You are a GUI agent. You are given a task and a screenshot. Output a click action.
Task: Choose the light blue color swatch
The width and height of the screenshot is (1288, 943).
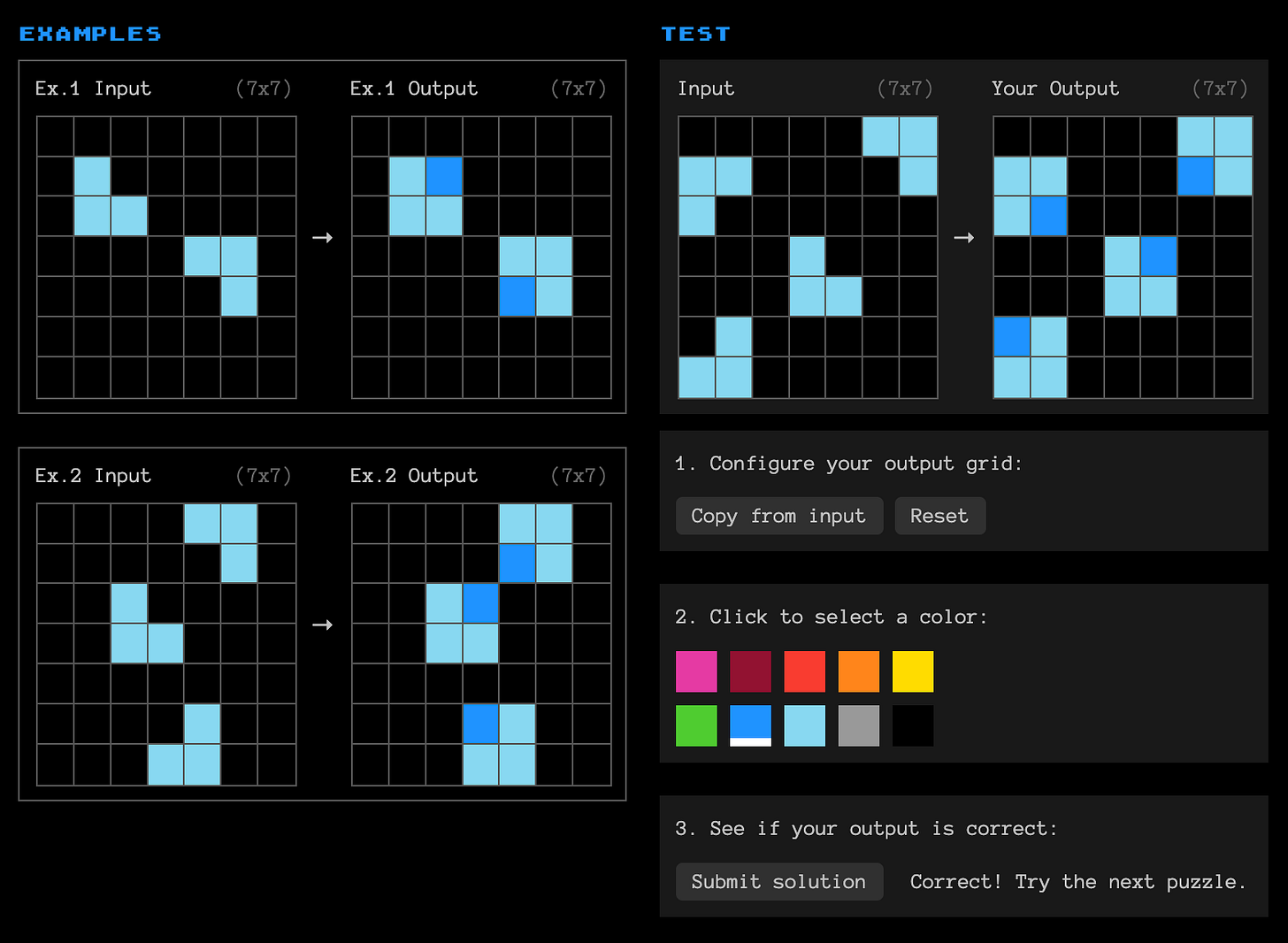coord(804,725)
